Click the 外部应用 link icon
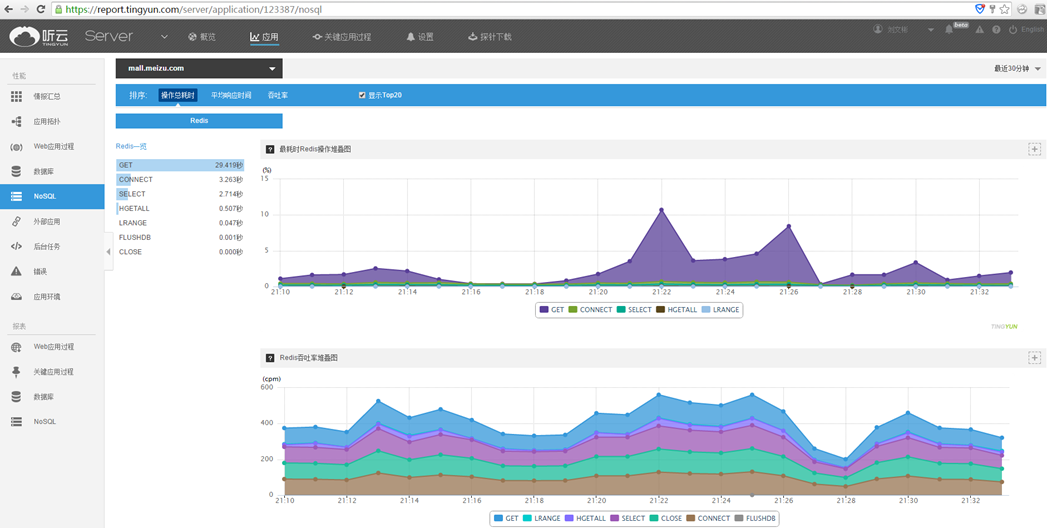1047x528 pixels. coord(16,221)
